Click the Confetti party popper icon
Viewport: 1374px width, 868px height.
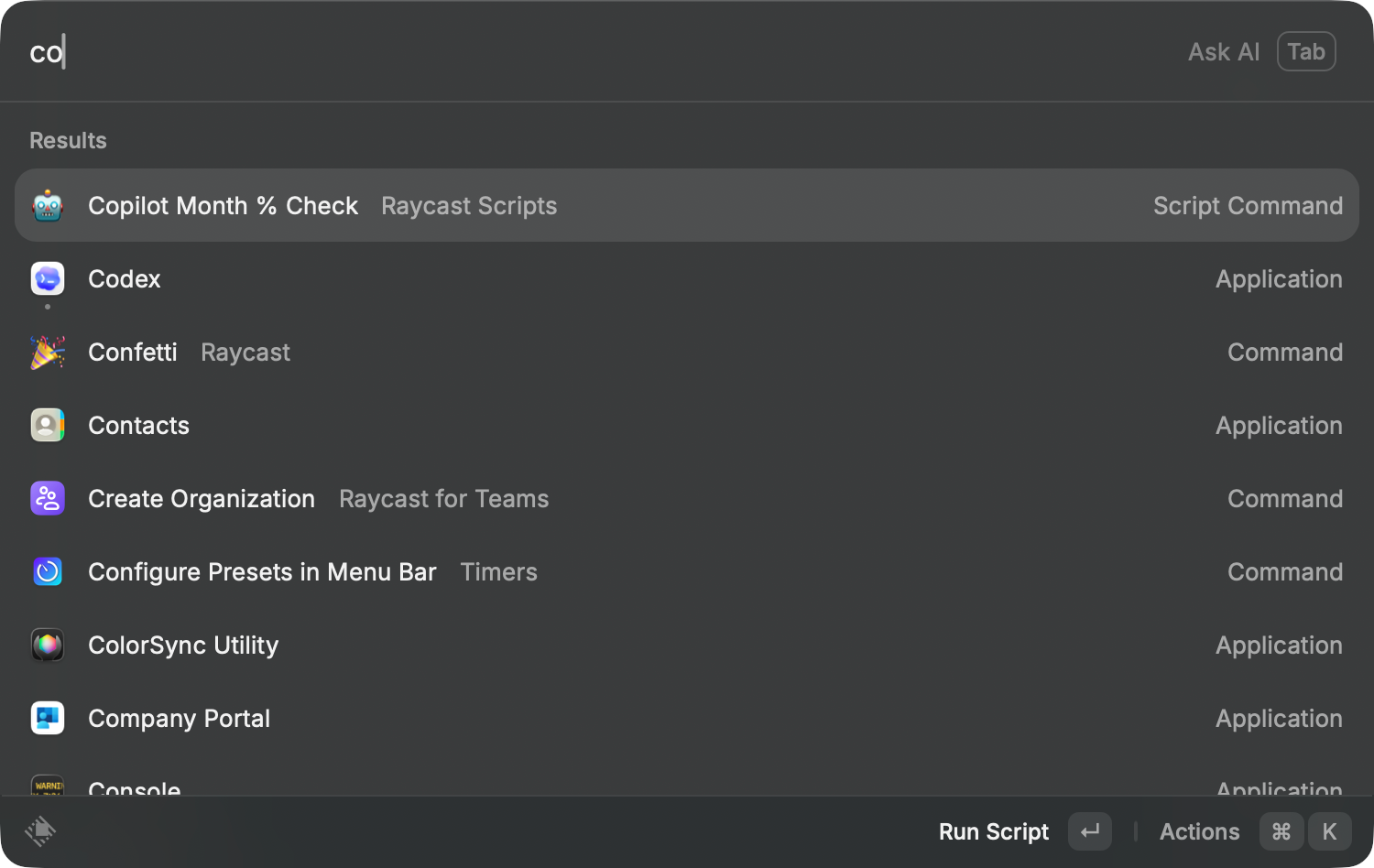pos(47,352)
